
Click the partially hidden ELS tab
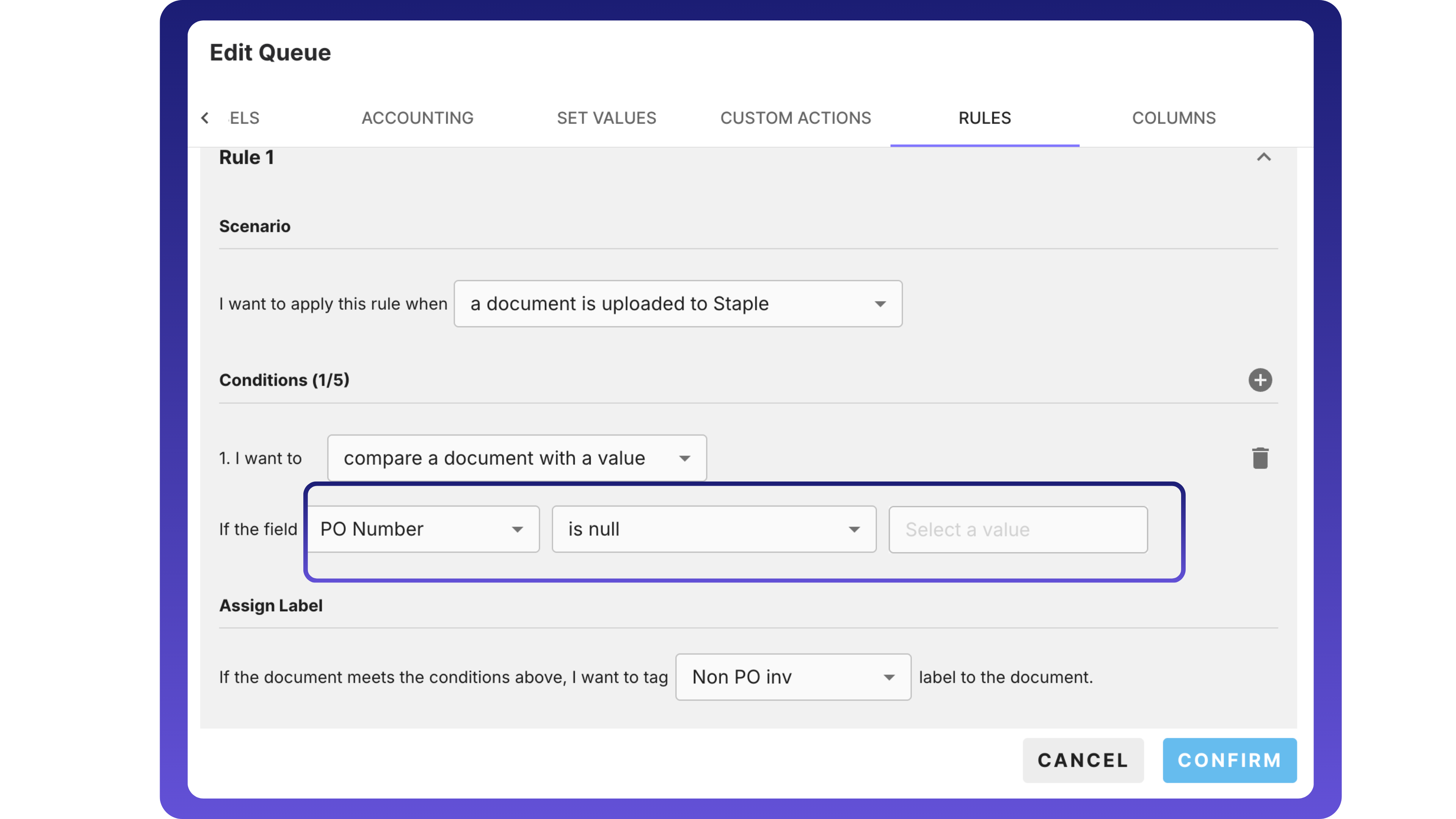244,118
